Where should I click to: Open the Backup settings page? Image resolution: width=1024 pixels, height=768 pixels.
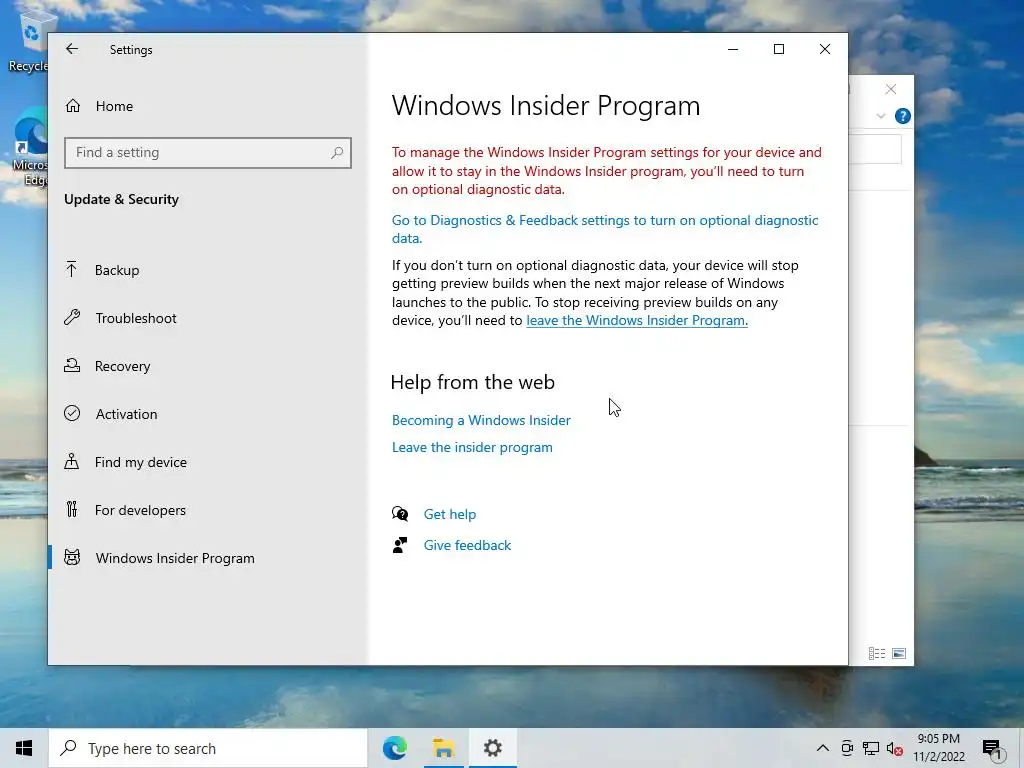pos(208,270)
